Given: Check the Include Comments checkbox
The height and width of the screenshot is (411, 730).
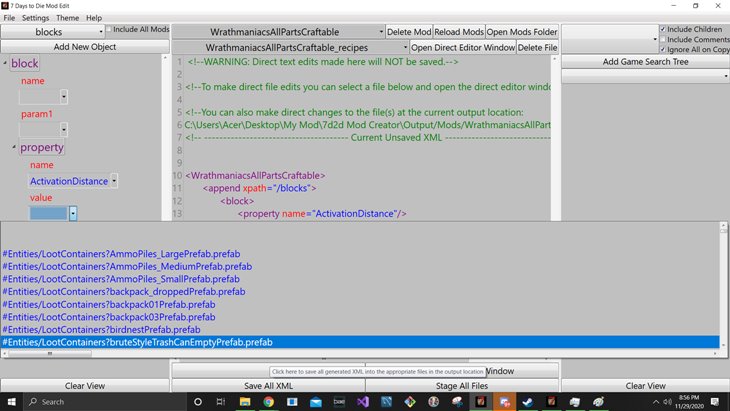Looking at the screenshot, I should click(x=661, y=39).
